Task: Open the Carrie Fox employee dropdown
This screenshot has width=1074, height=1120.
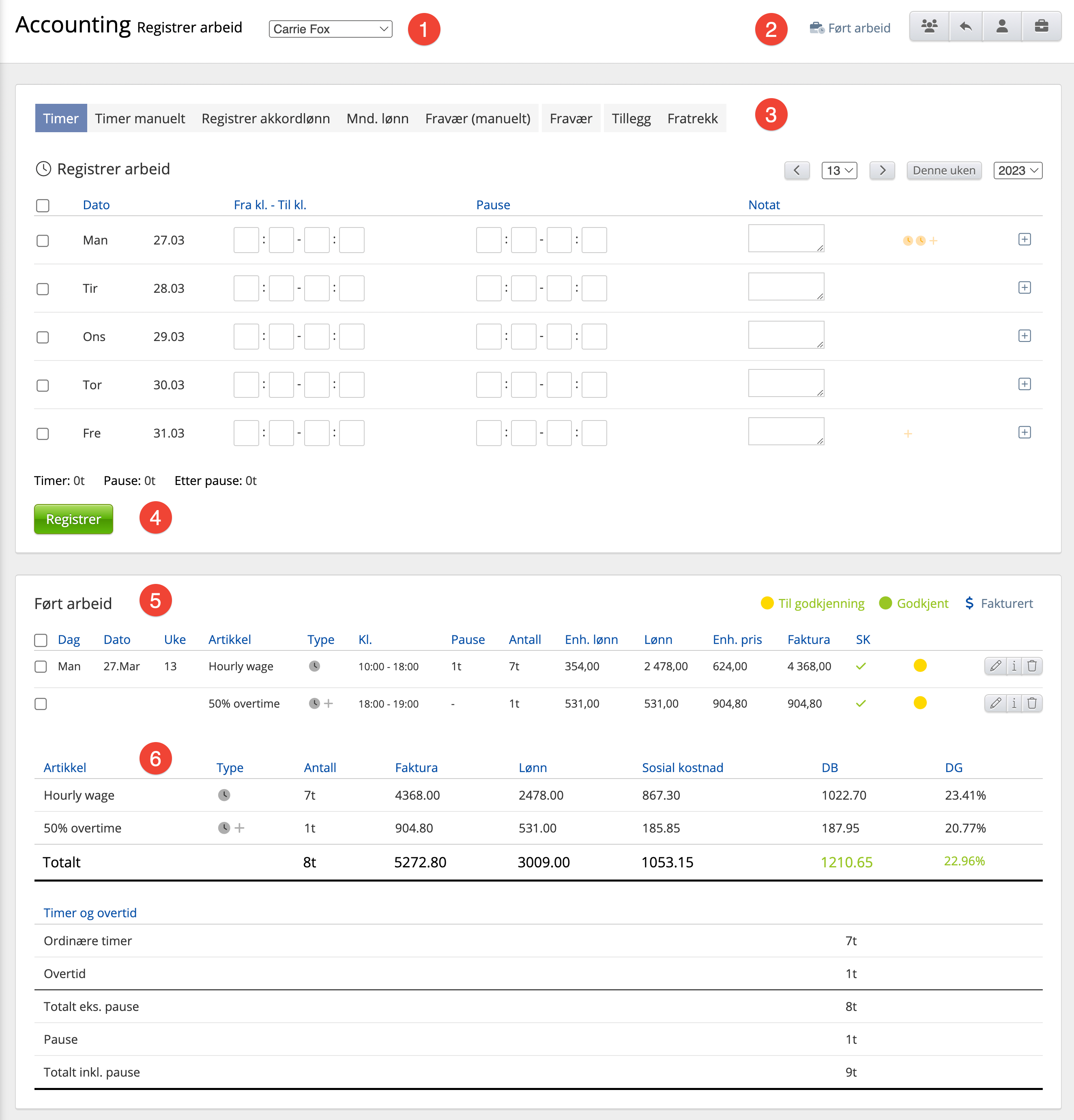Action: [x=331, y=29]
